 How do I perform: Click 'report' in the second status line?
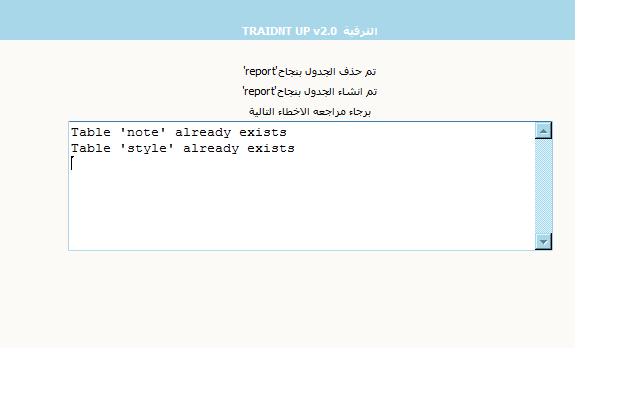259,91
